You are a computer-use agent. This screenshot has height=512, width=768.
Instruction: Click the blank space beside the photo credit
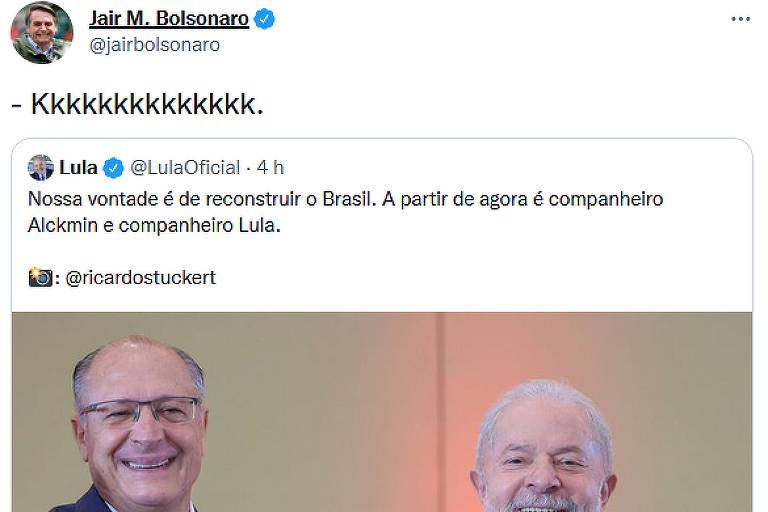tap(480, 278)
